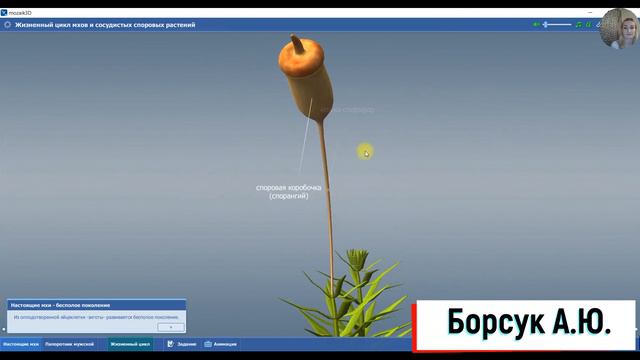Click the green pause narration icon
640x360 pixels.
pos(588,24)
